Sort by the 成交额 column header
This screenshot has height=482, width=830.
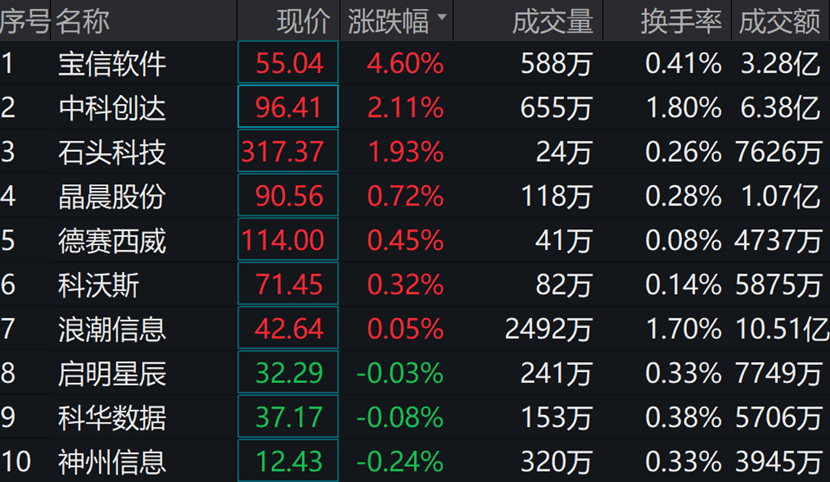[779, 21]
